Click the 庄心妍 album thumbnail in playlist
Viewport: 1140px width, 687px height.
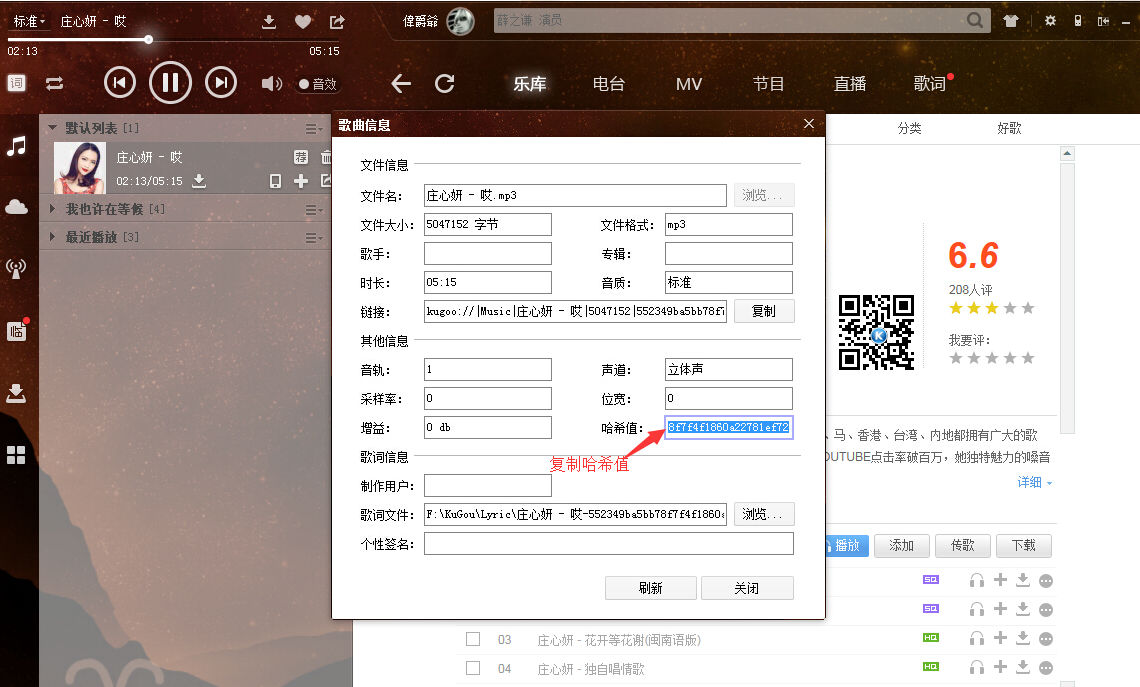pos(80,168)
